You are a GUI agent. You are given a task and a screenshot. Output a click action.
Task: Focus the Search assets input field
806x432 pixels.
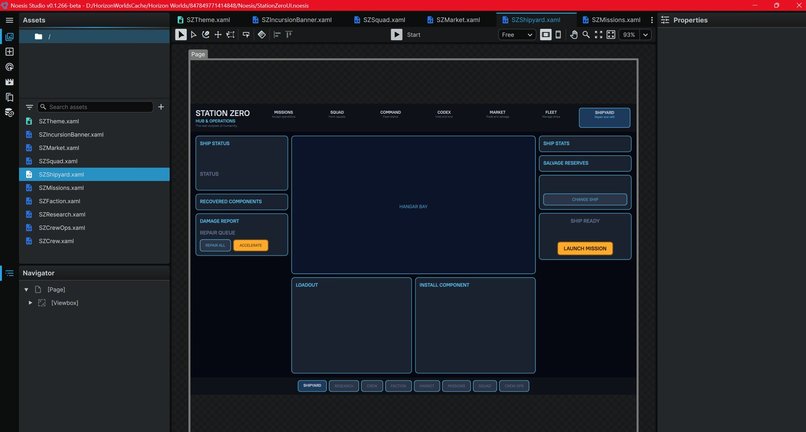point(95,107)
